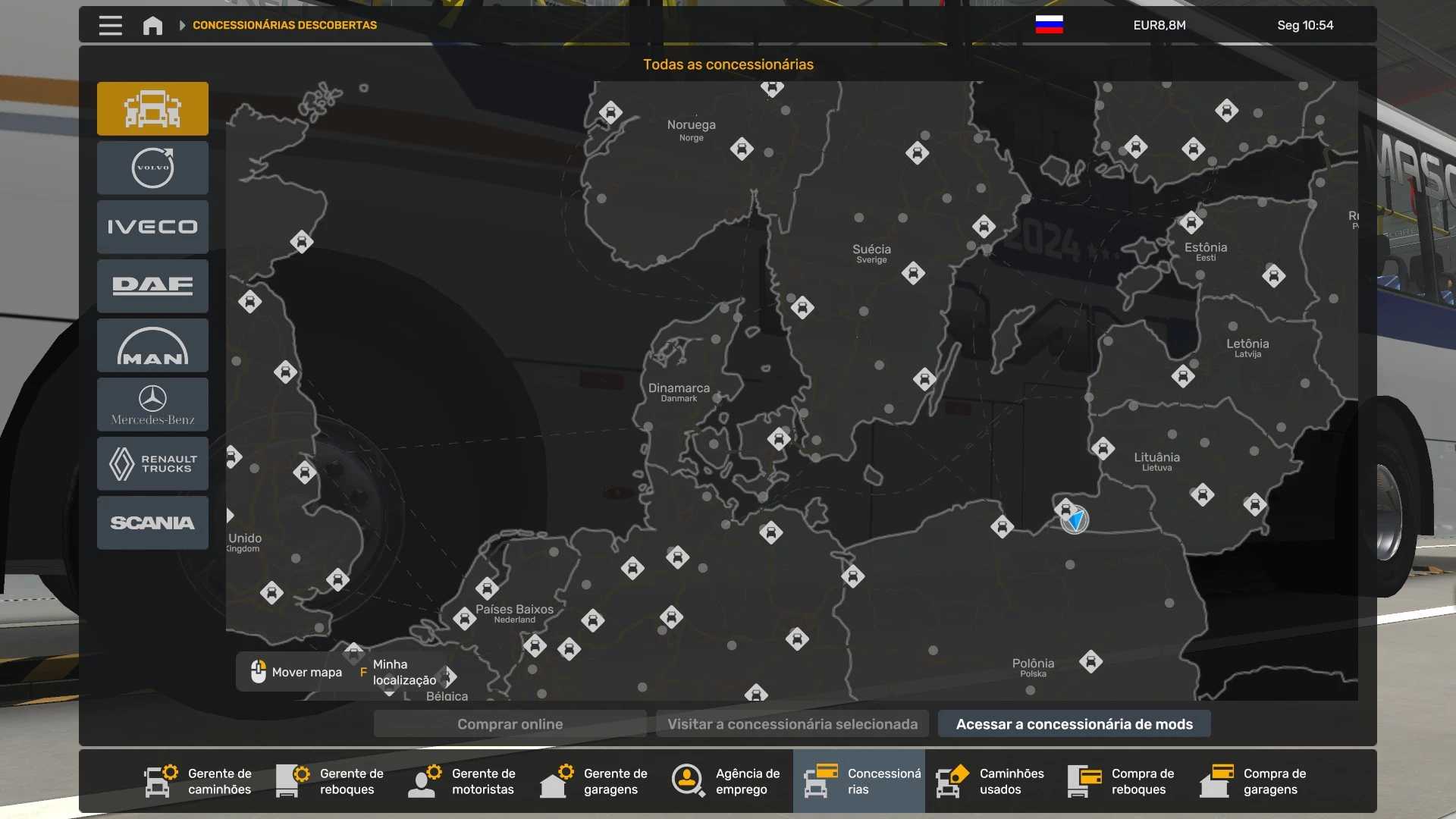Filter dealerships by Renault Trucks brand
This screenshot has width=1456, height=819.
[x=152, y=463]
